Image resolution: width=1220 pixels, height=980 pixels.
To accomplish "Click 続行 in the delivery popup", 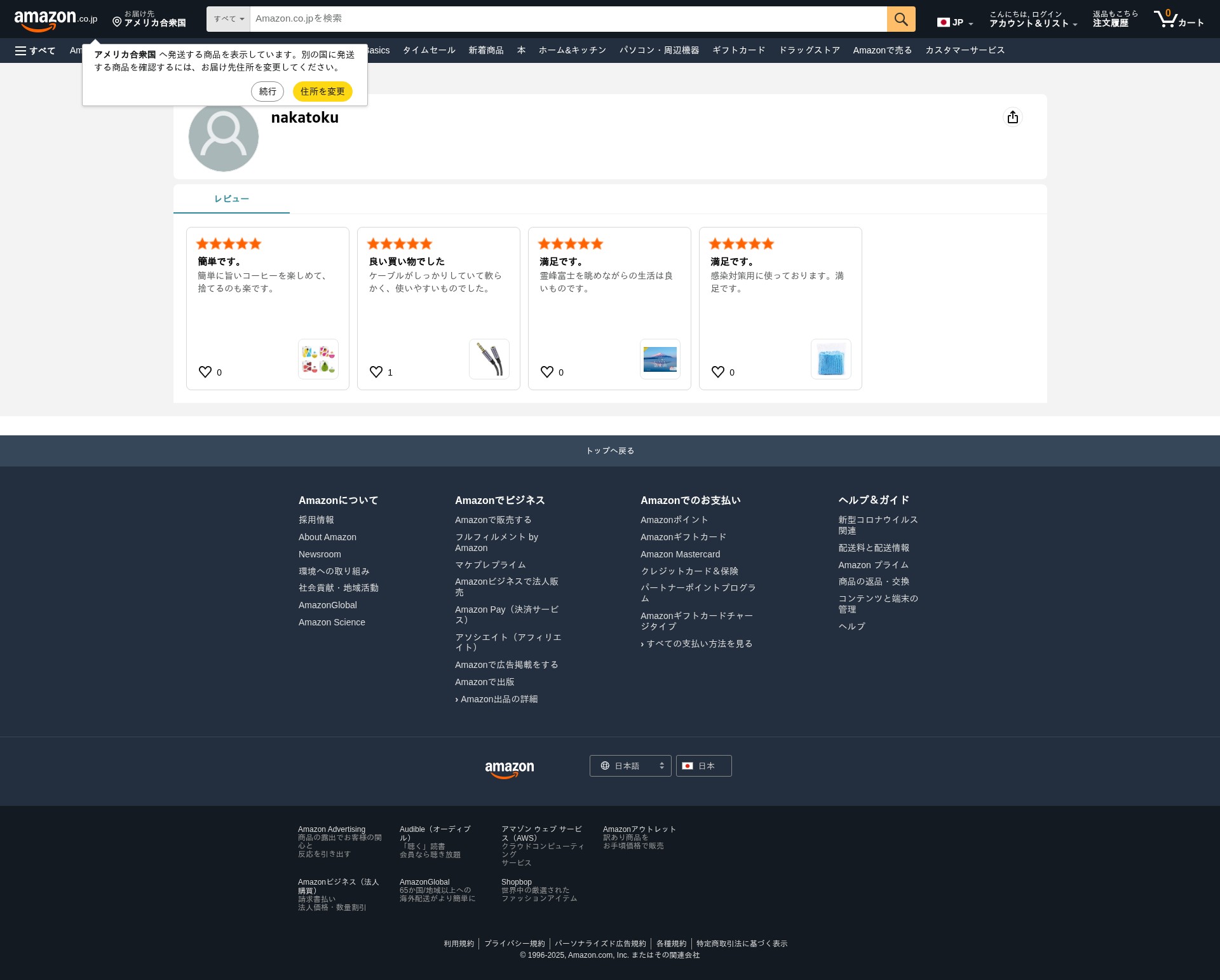I will 268,92.
